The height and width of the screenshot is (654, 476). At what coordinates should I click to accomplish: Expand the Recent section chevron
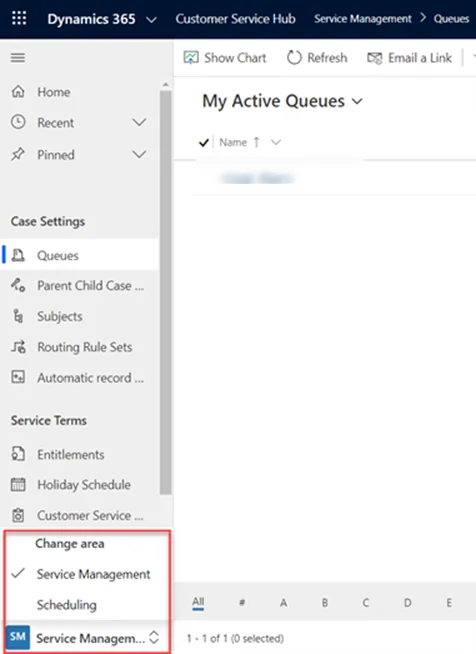pyautogui.click(x=139, y=122)
